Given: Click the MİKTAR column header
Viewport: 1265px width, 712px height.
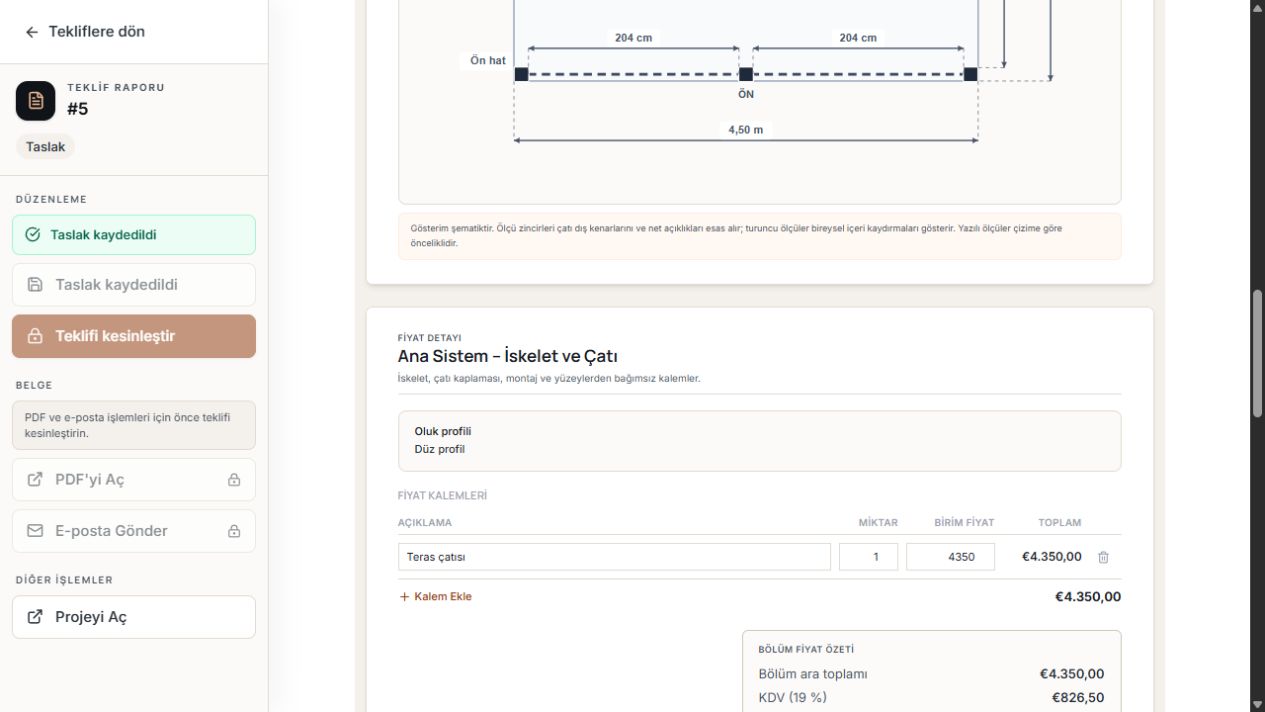Looking at the screenshot, I should 878,523.
